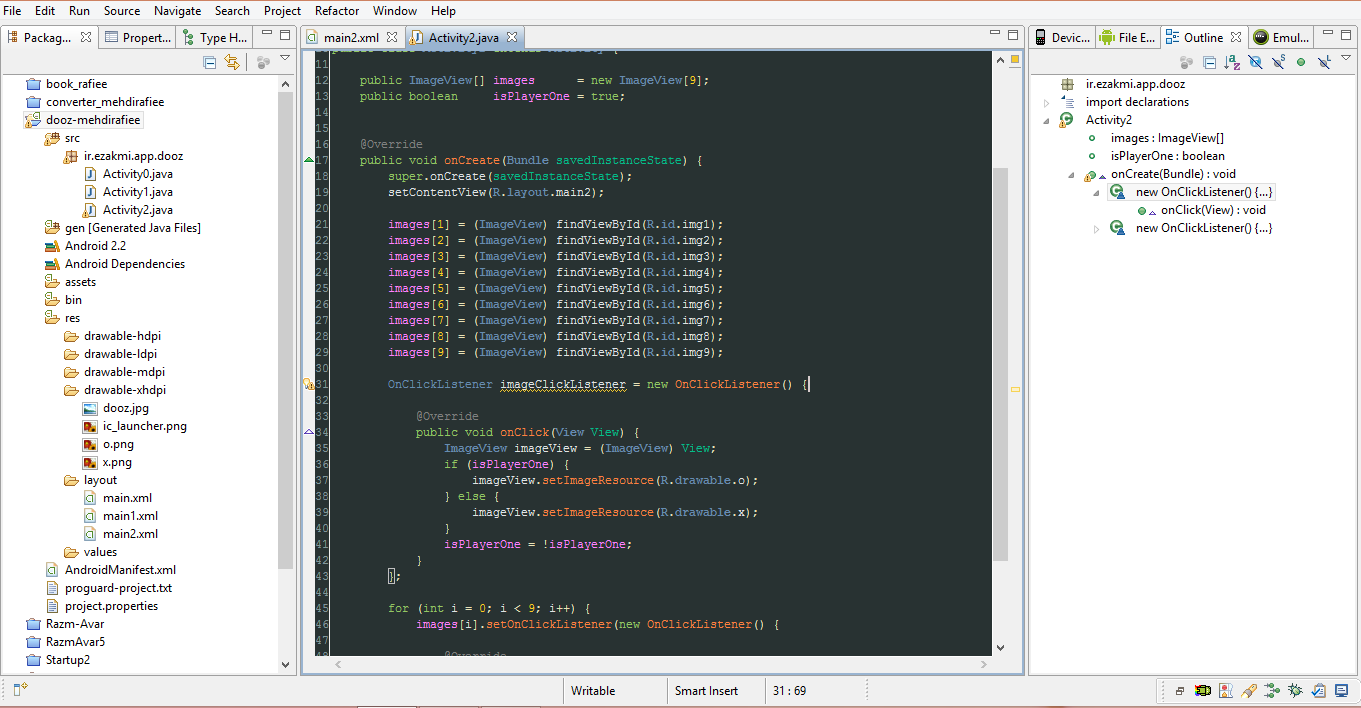
Task: Select main1.xml layout file
Action: (x=130, y=516)
